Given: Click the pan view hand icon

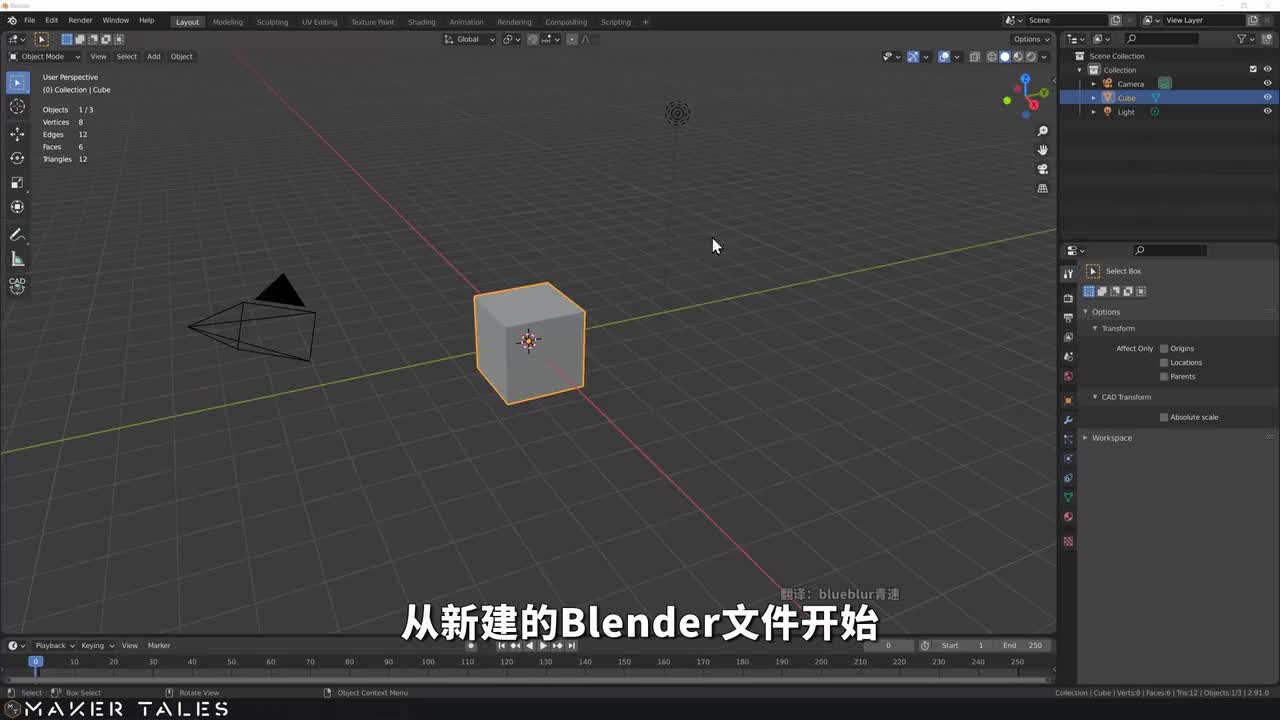Looking at the screenshot, I should point(1042,150).
